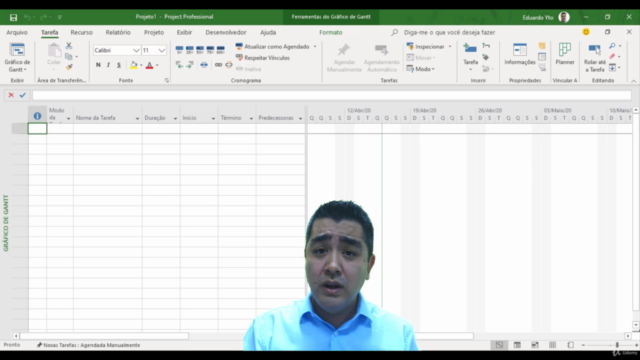Click Agendar Manualmente
The width and height of the screenshot is (640, 360).
click(x=344, y=58)
